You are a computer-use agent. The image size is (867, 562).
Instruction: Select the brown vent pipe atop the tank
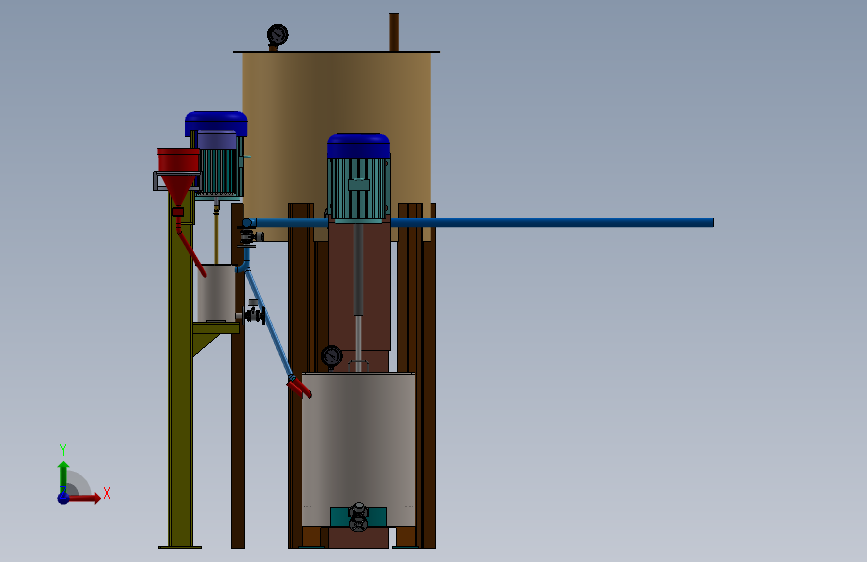pyautogui.click(x=394, y=32)
